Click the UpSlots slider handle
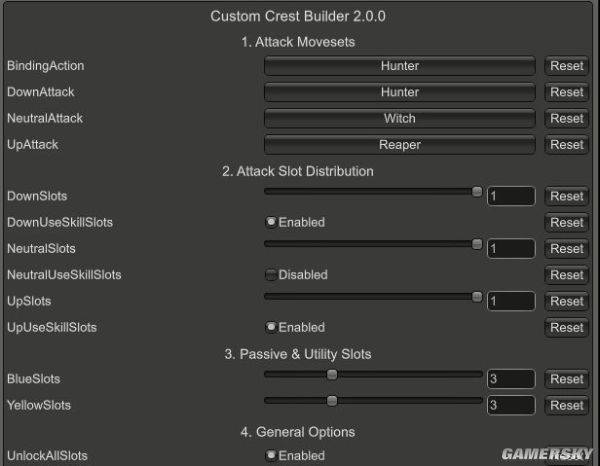Screen dimensions: 600x466 point(477,297)
